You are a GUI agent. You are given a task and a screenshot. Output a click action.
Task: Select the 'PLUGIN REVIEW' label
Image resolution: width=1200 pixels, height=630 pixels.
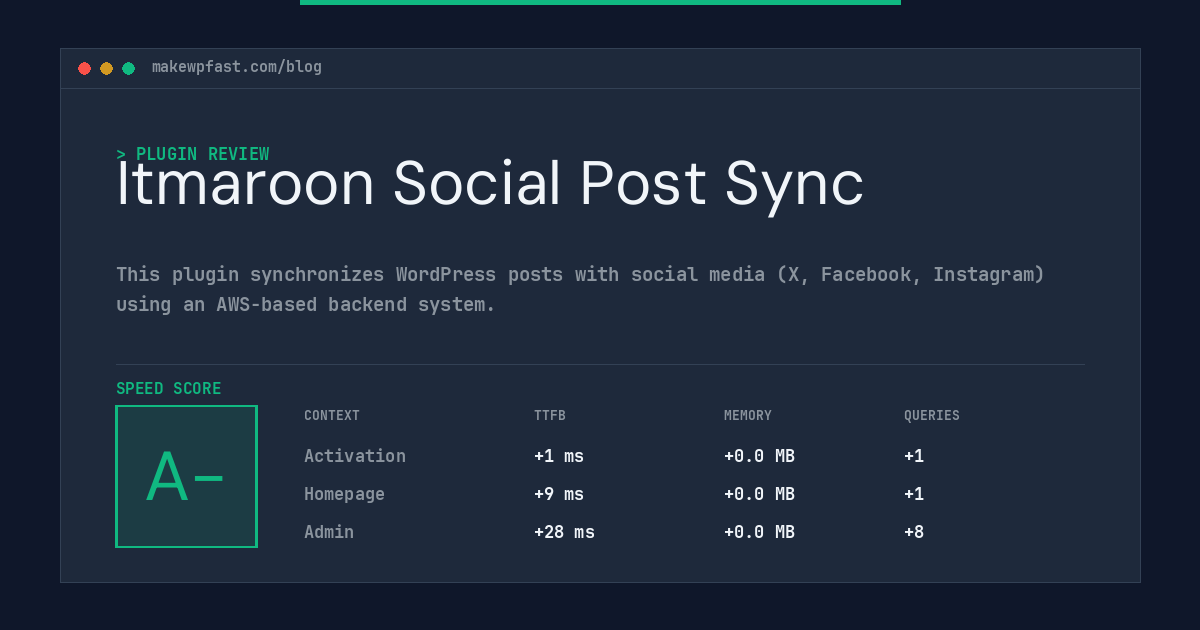click(x=202, y=154)
